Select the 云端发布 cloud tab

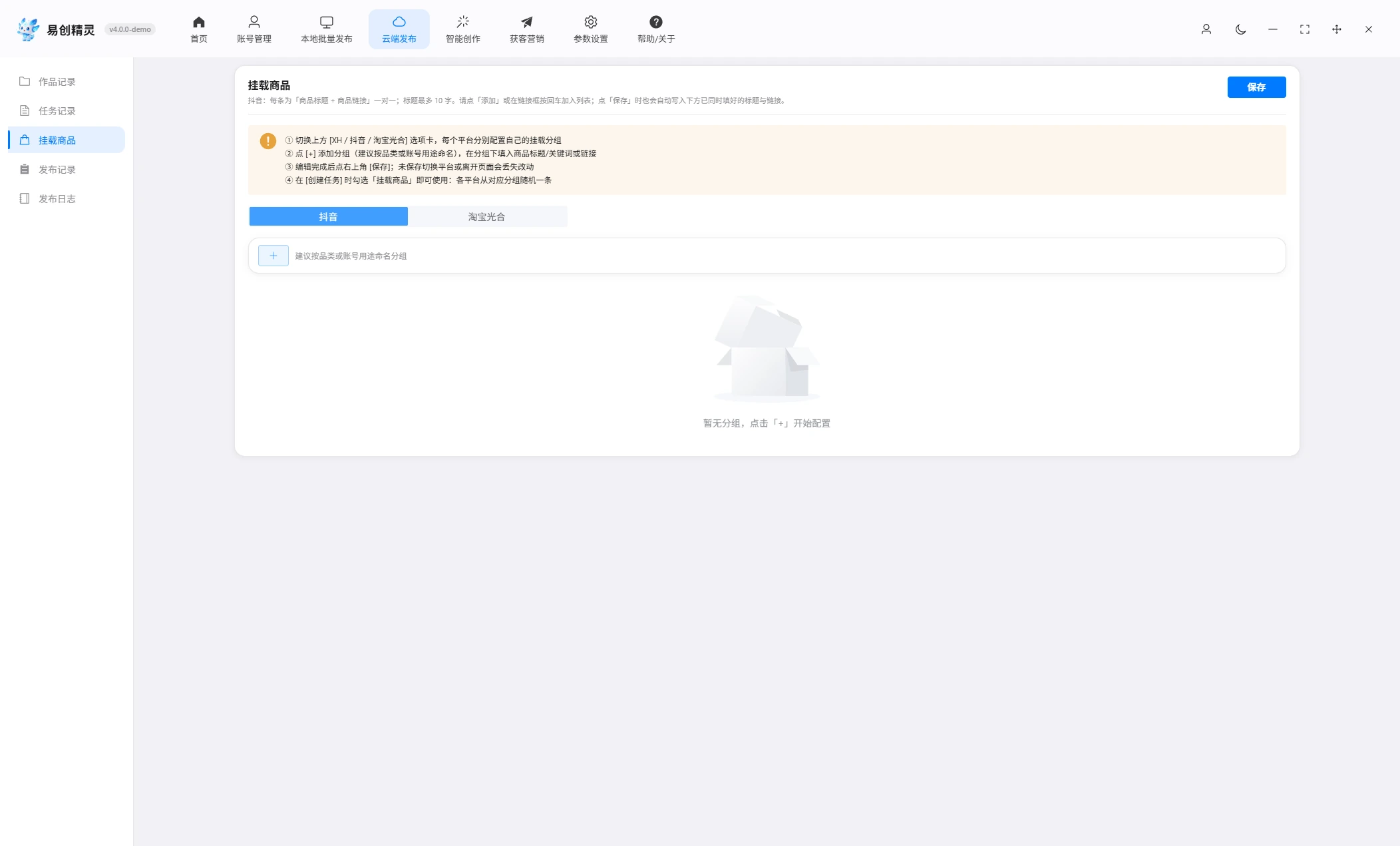pyautogui.click(x=399, y=29)
